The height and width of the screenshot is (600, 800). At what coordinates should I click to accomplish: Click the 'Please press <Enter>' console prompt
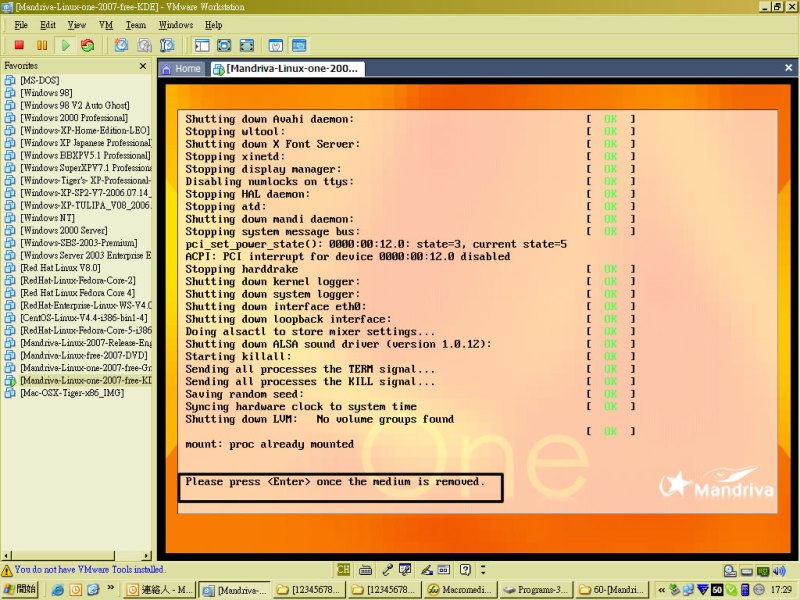click(335, 482)
